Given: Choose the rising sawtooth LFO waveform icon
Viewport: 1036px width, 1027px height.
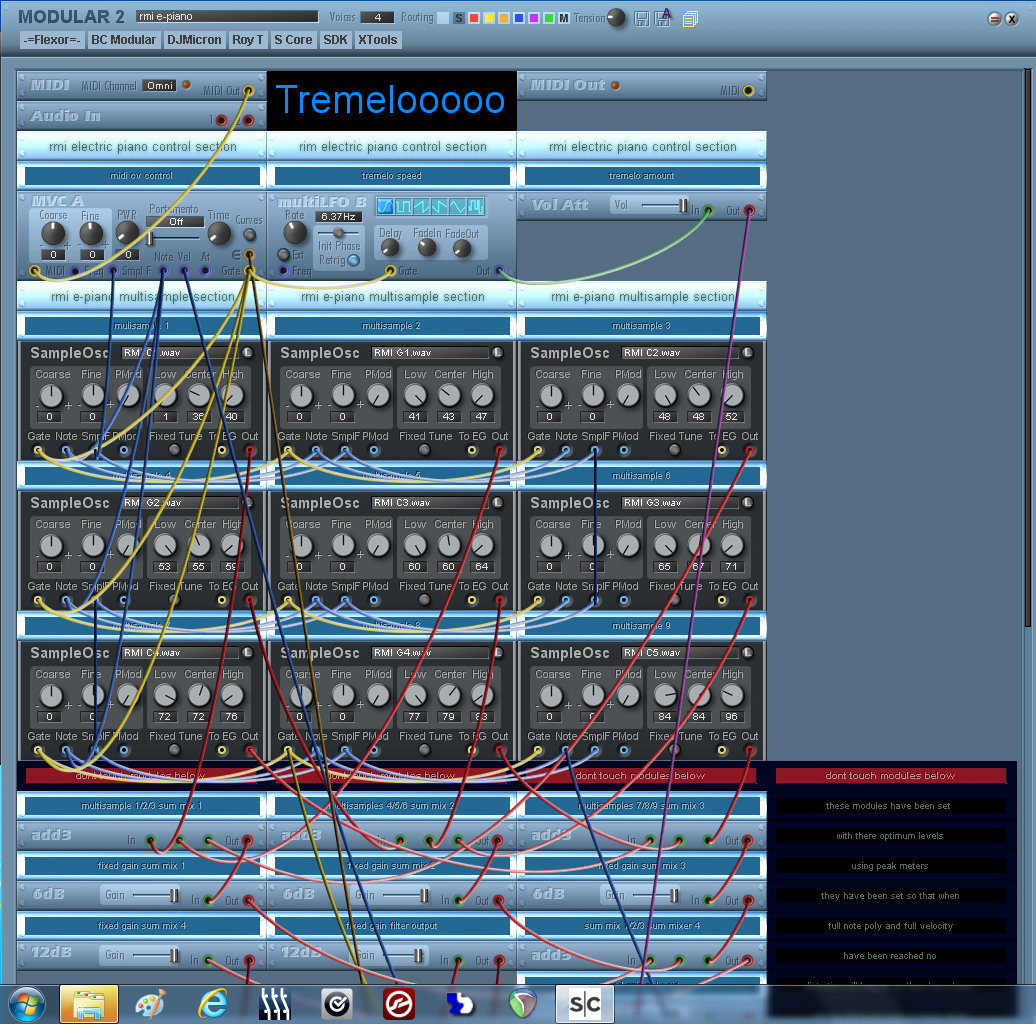Looking at the screenshot, I should click(x=420, y=206).
